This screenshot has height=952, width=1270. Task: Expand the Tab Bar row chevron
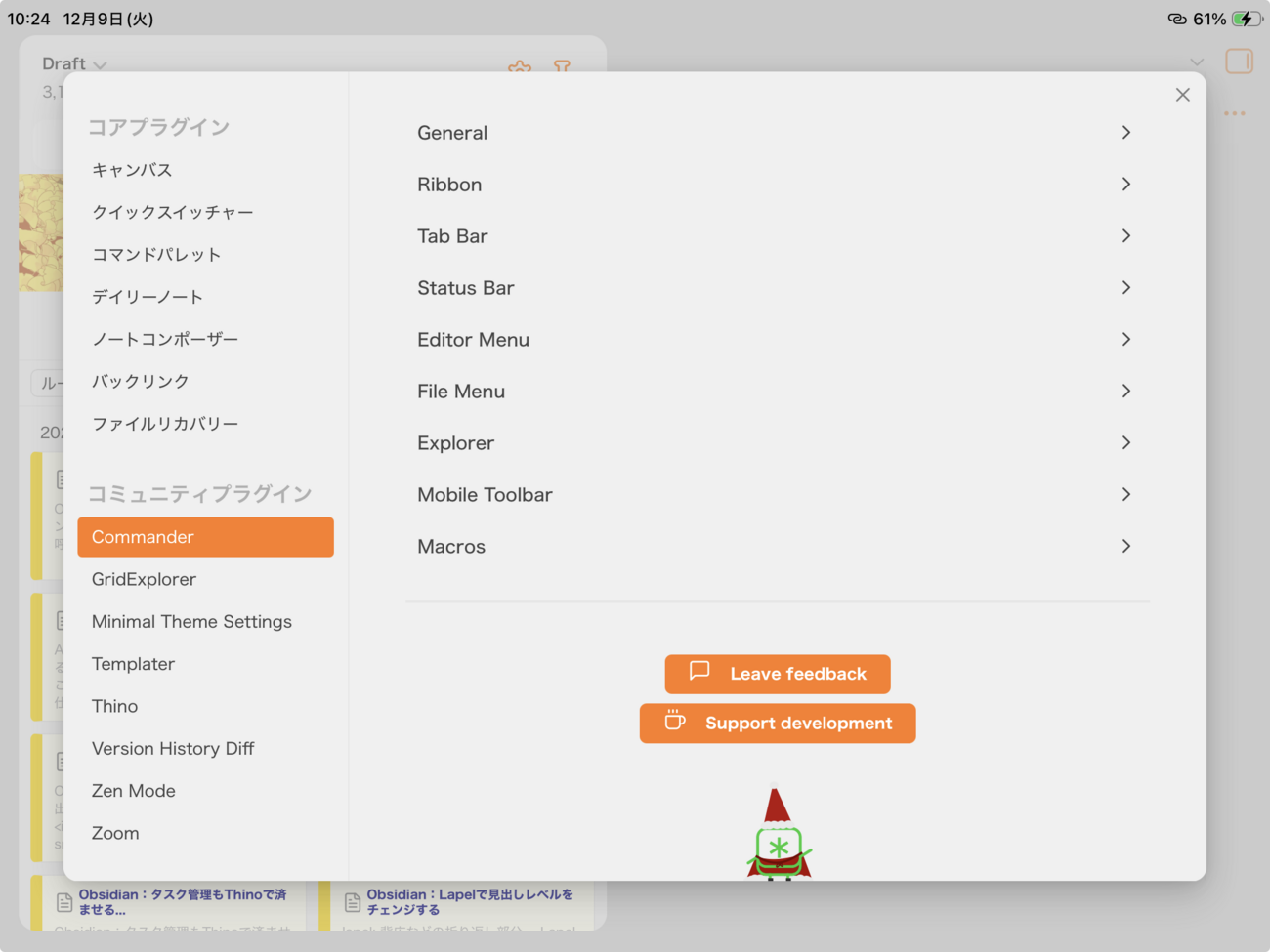click(x=1126, y=236)
